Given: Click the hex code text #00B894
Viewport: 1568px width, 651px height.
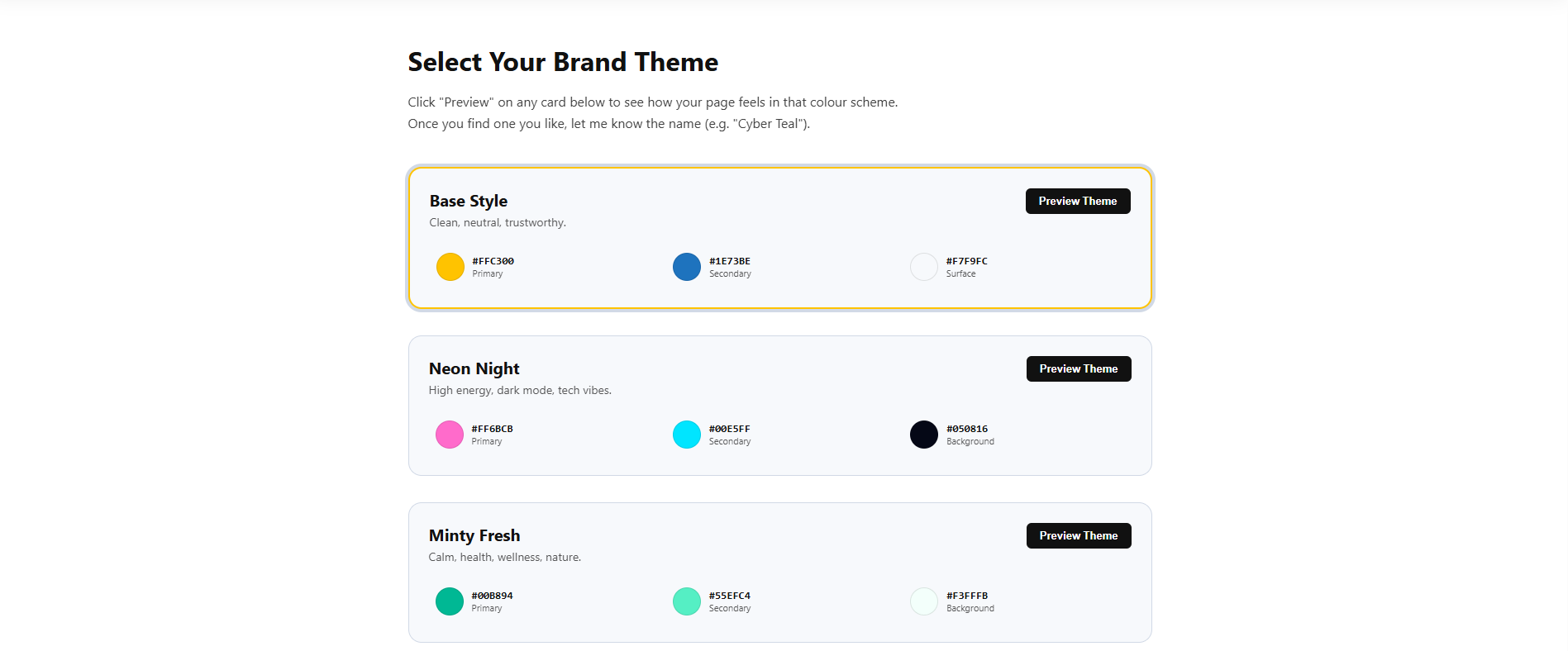Looking at the screenshot, I should (493, 596).
